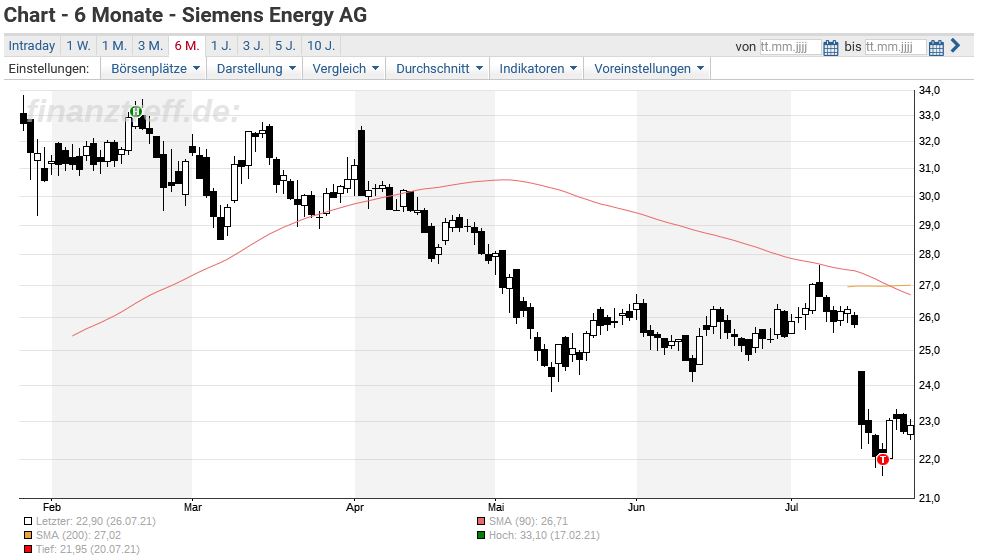Open the Voreinstellungen dropdown
The width and height of the screenshot is (985, 560).
tap(648, 69)
